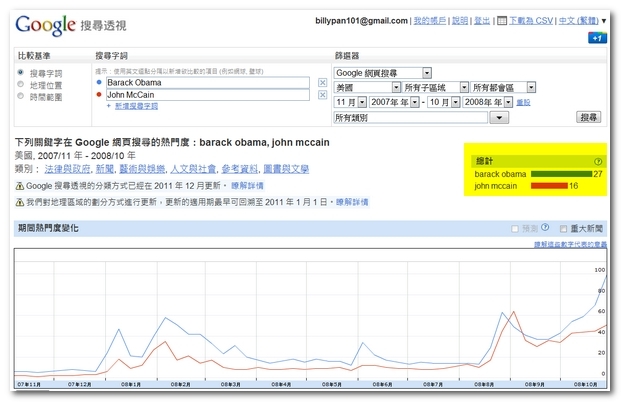Click the link above chart's top-right corner

point(570,244)
